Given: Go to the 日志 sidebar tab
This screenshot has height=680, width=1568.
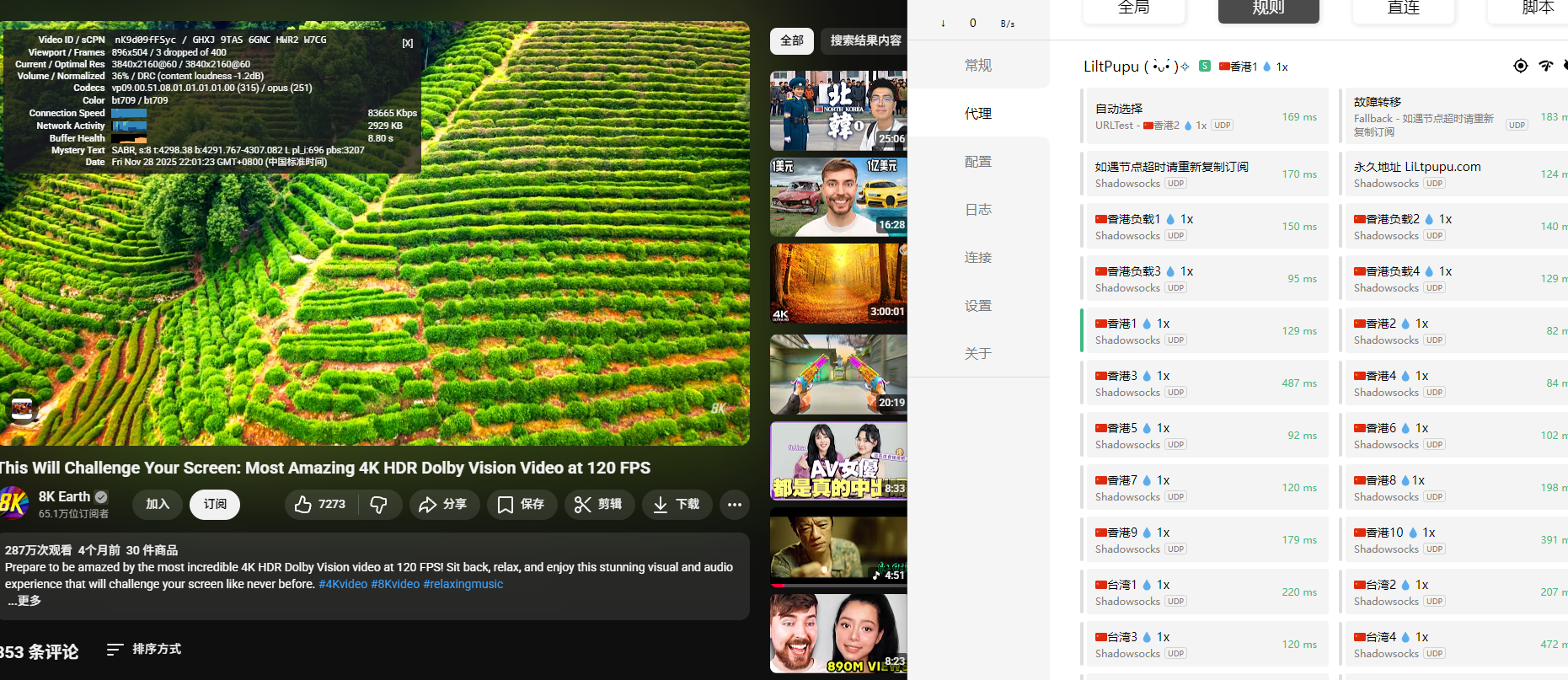Looking at the screenshot, I should click(977, 210).
